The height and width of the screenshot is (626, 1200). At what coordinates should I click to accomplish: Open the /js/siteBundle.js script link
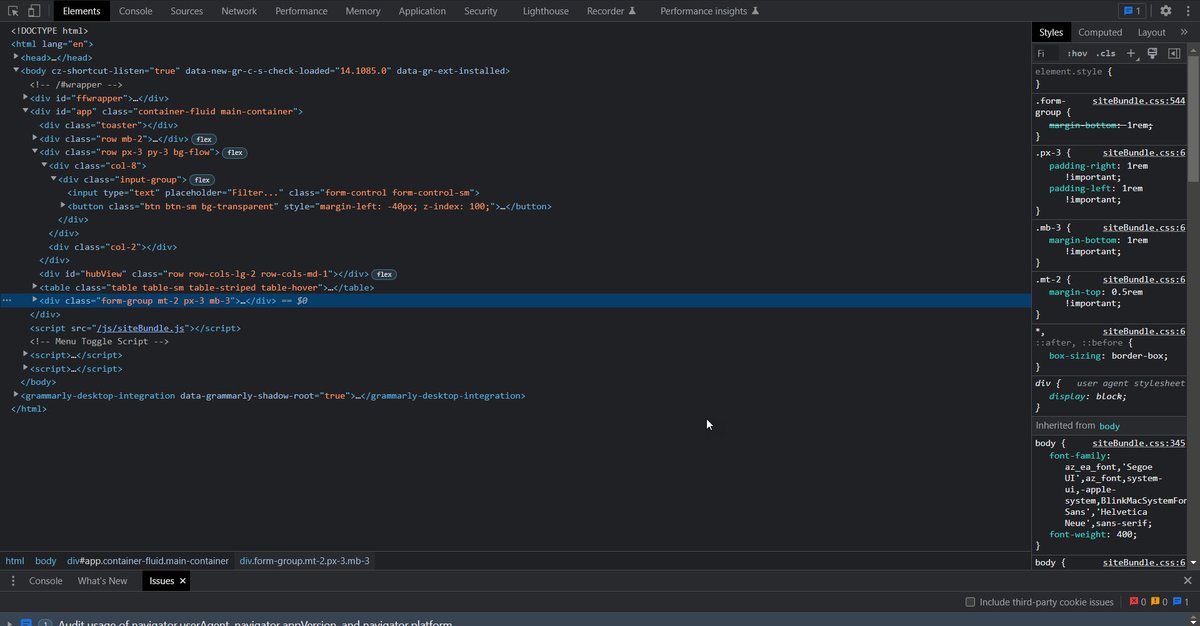(140, 328)
